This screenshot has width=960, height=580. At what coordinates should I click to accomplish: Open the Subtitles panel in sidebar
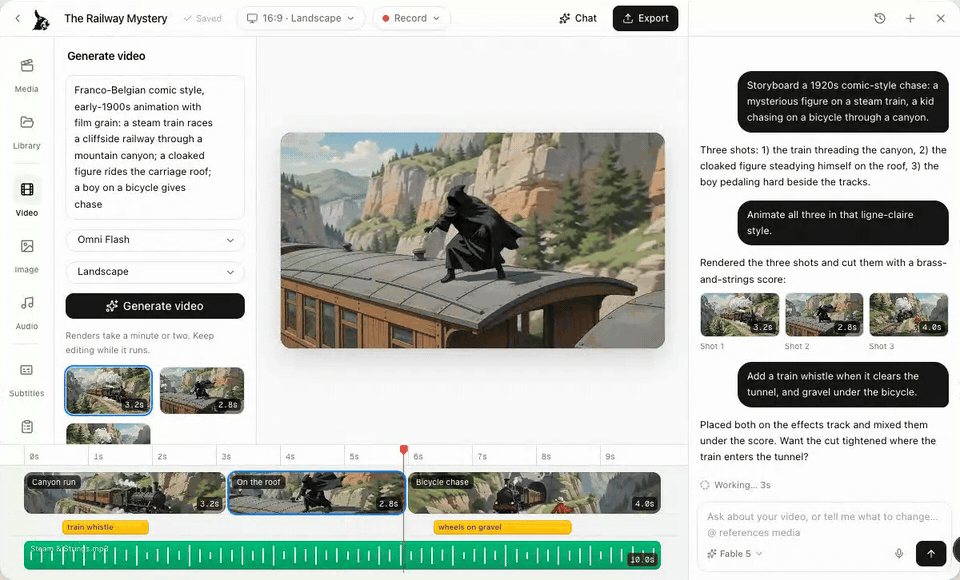[x=27, y=380]
